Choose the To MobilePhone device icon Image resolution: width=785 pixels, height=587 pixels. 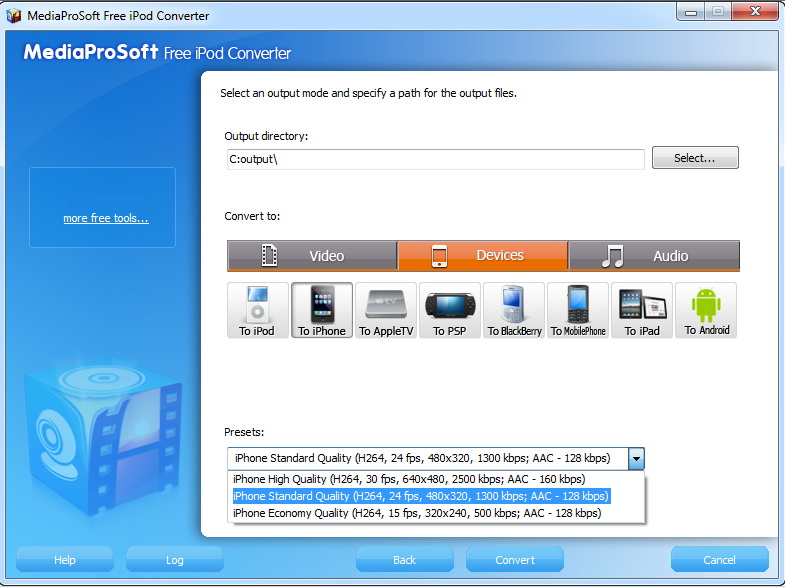tap(578, 310)
